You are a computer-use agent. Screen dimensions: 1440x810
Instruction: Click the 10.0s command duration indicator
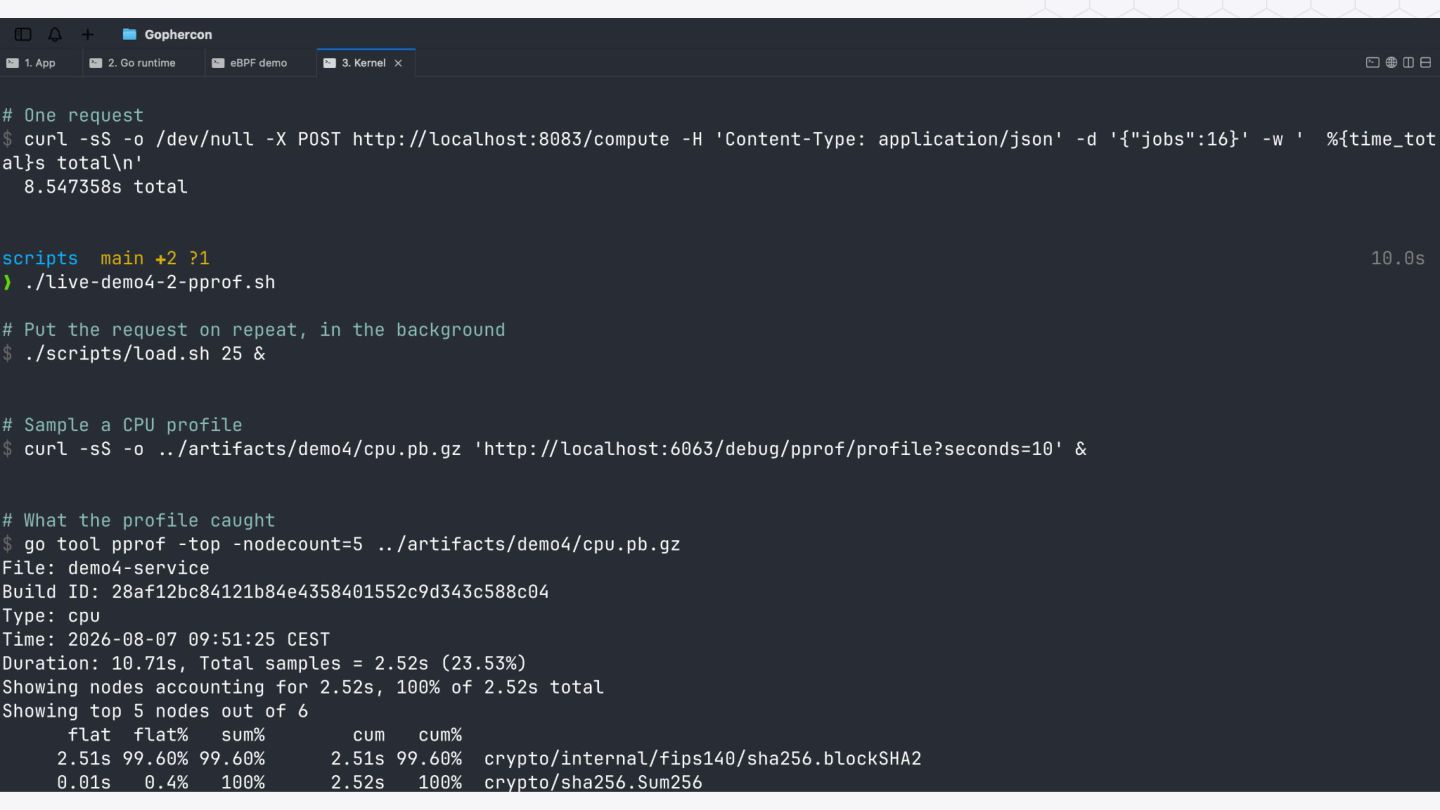pyautogui.click(x=1398, y=259)
